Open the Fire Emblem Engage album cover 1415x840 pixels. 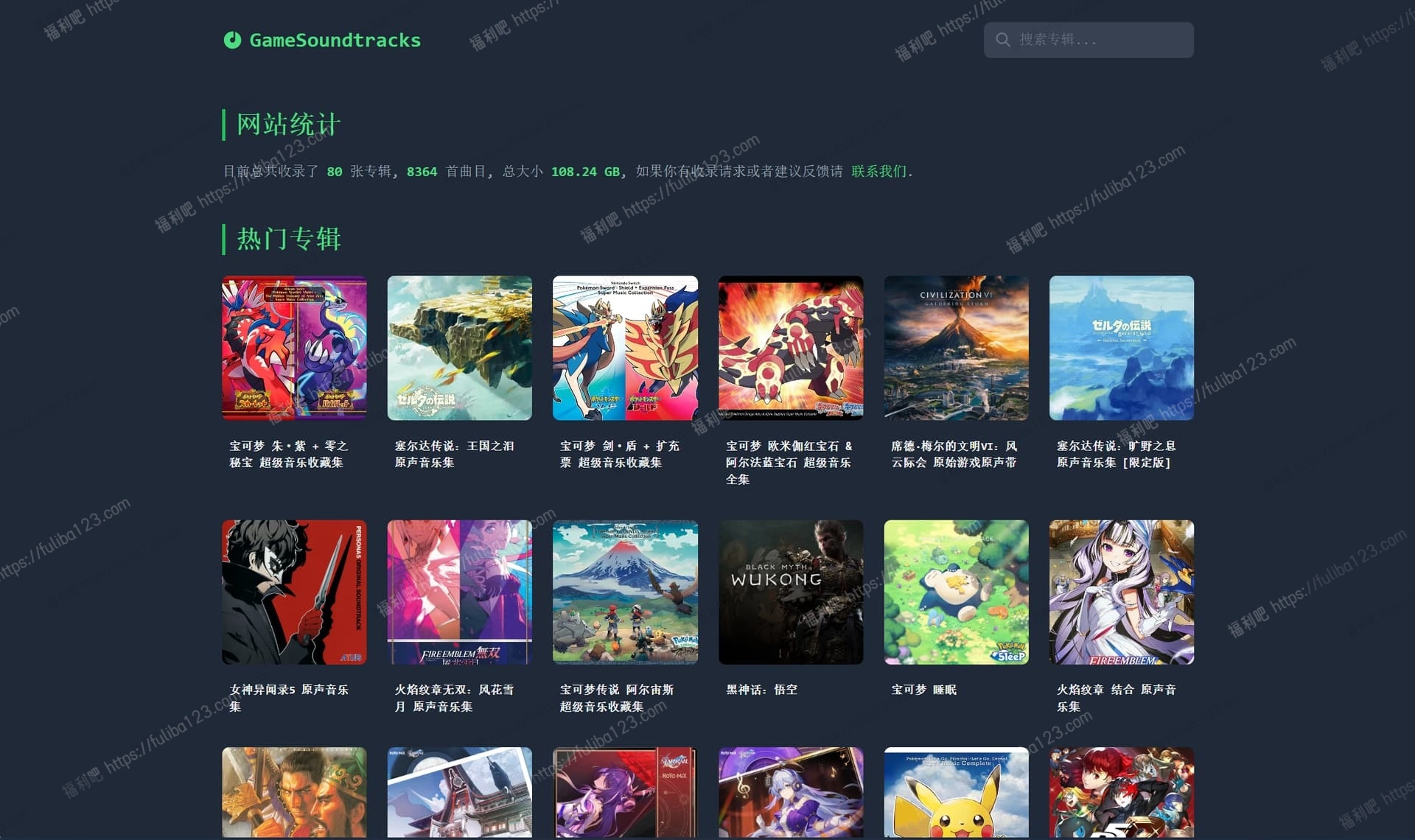[x=1122, y=592]
